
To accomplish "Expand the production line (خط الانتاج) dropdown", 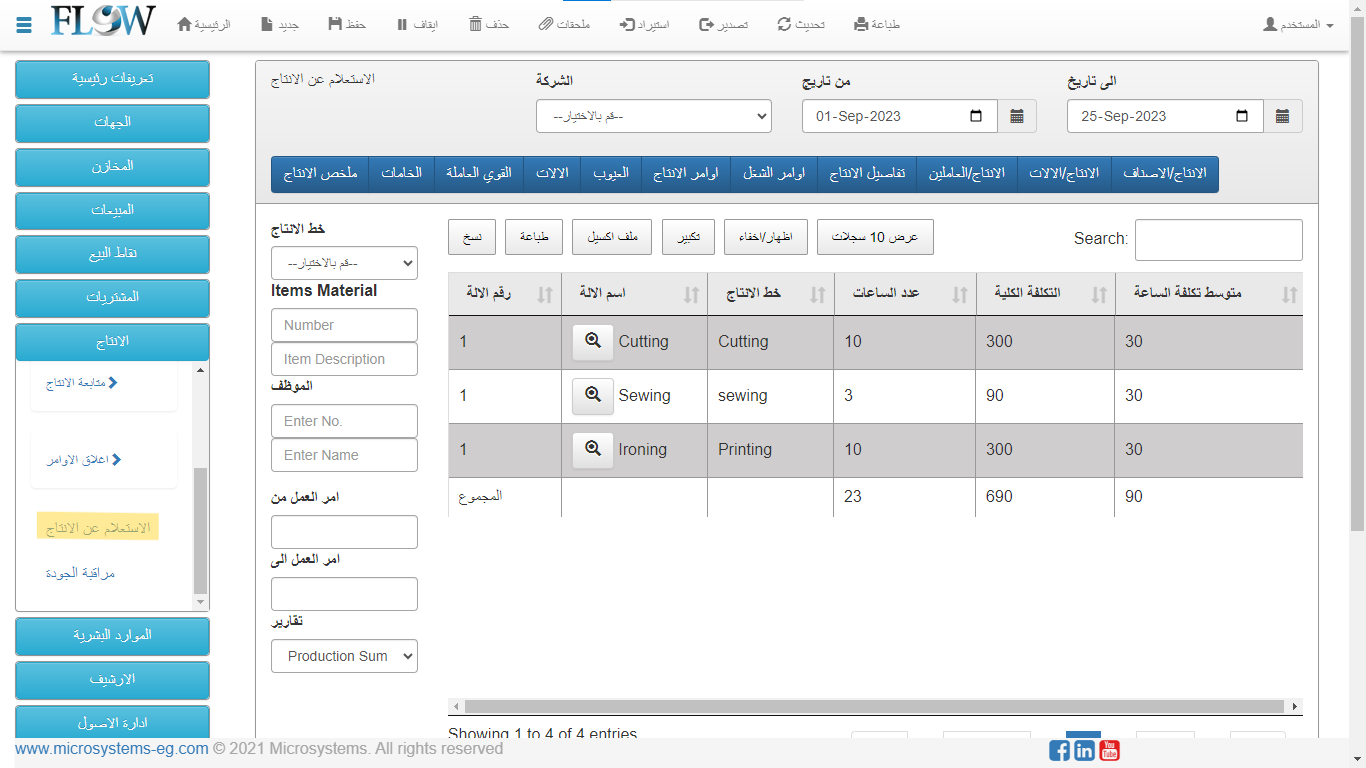I will pyautogui.click(x=344, y=263).
